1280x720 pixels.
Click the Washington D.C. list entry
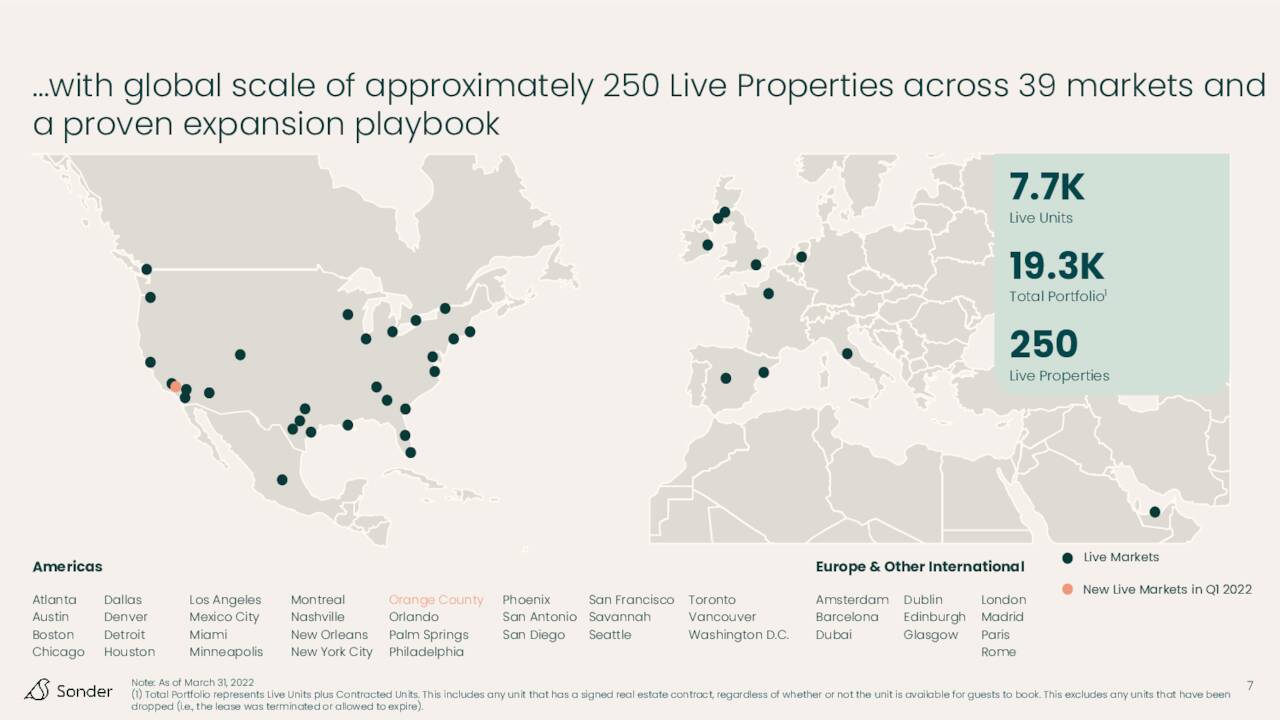click(x=739, y=635)
